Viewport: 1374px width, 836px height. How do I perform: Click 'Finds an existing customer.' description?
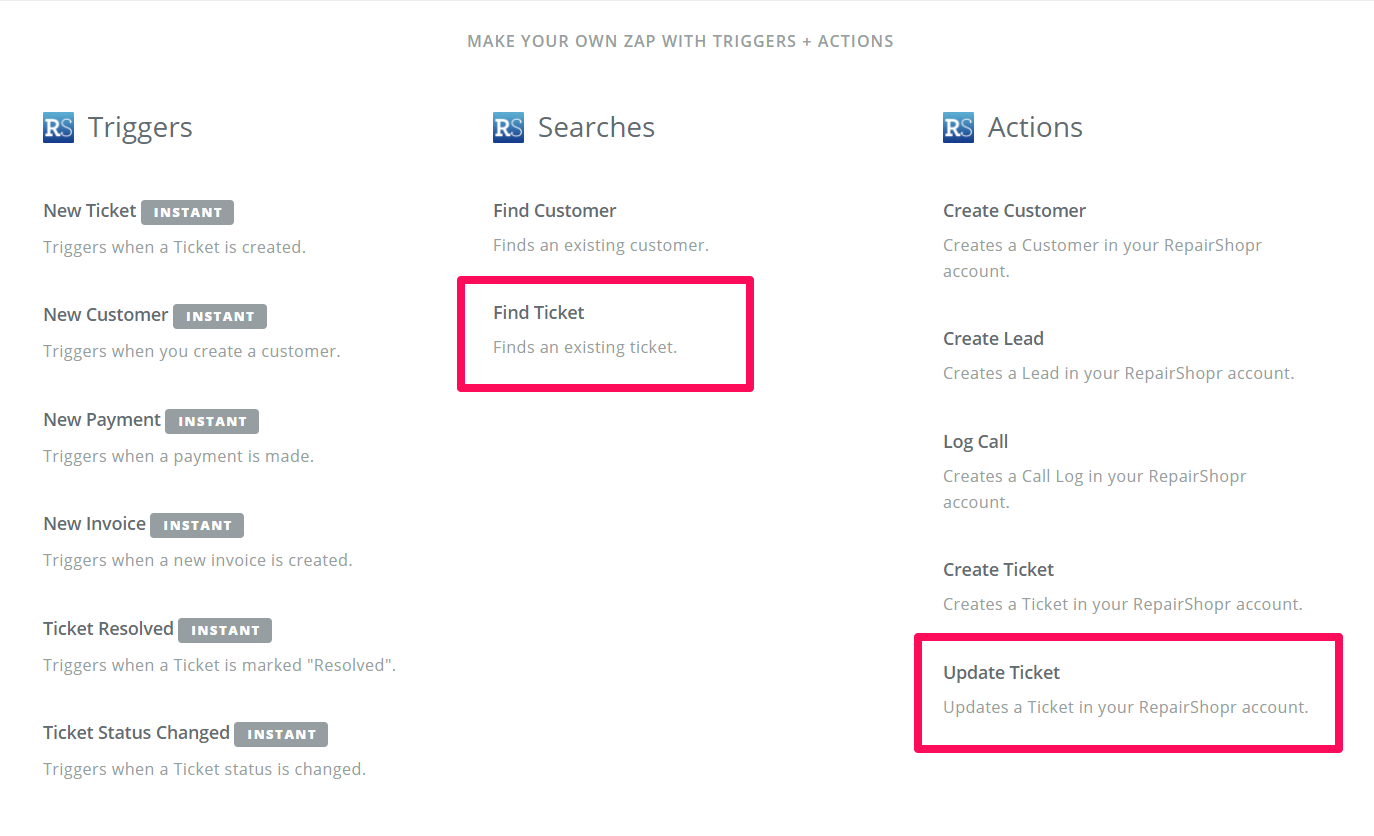[x=601, y=245]
